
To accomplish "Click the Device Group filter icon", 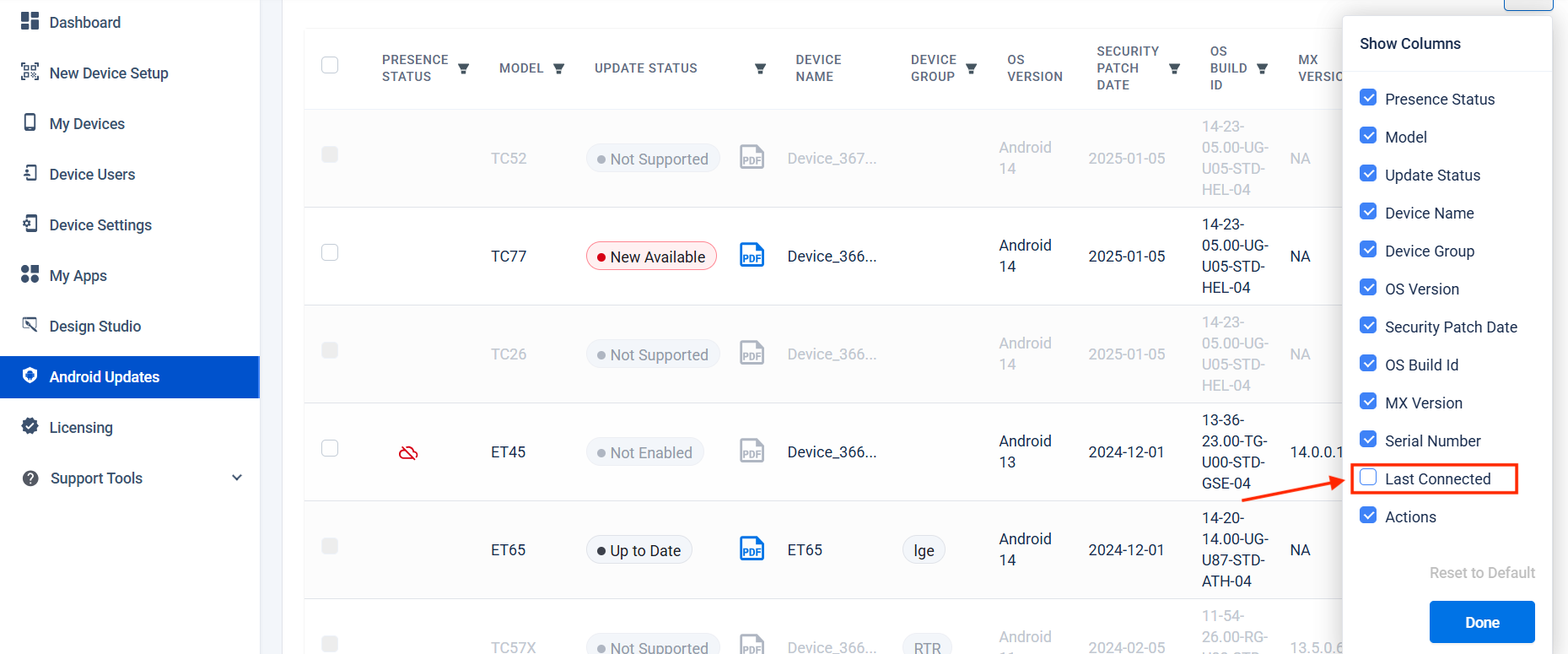I will [971, 68].
